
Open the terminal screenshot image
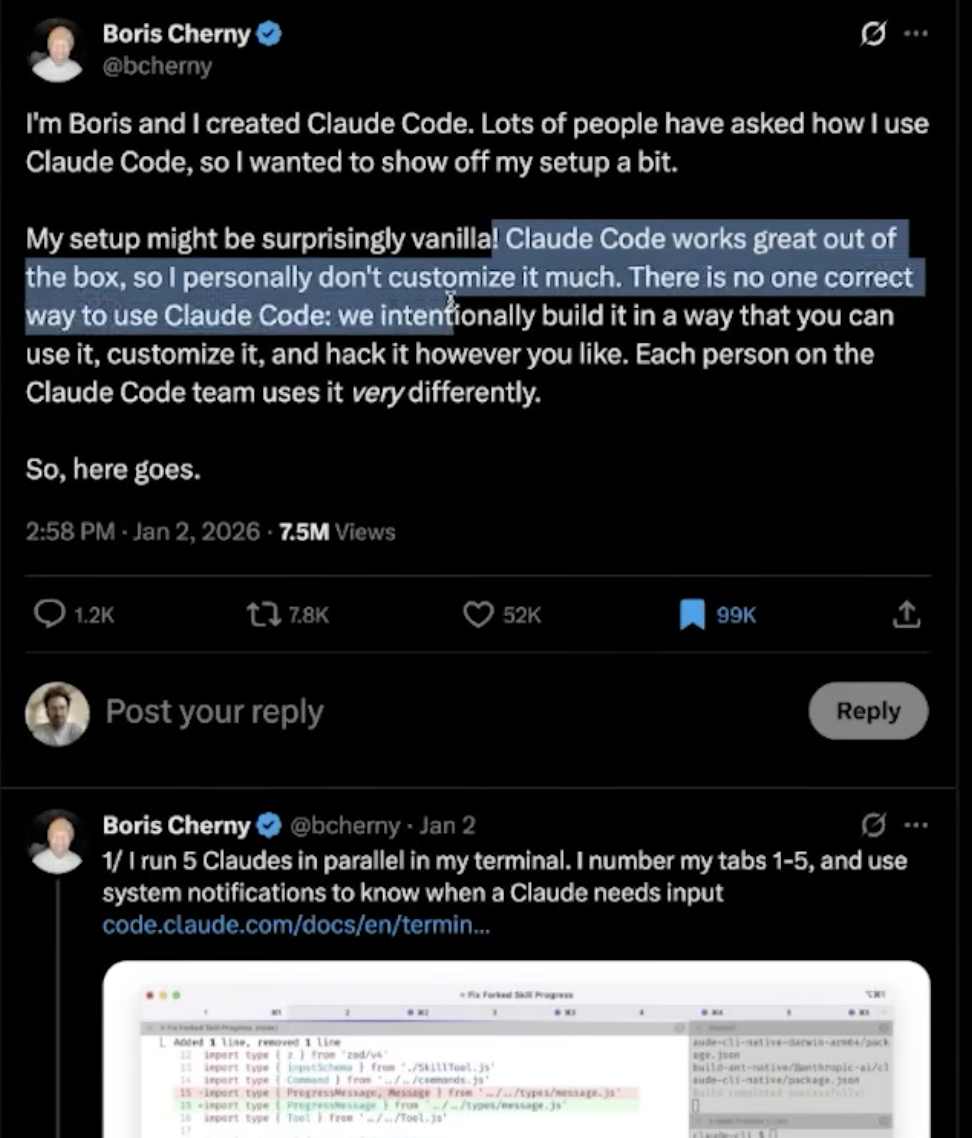pos(516,1050)
